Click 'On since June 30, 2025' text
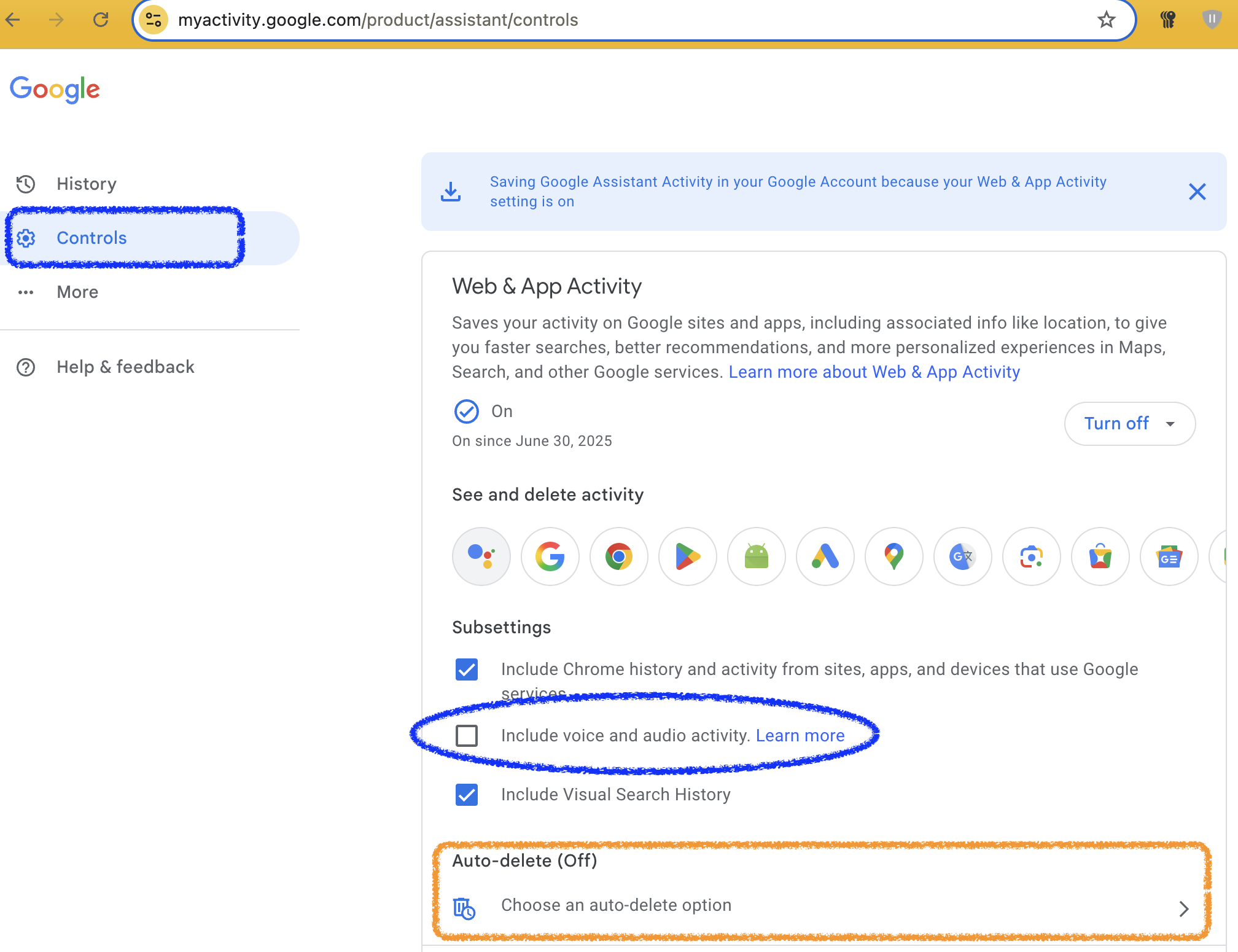Image resolution: width=1238 pixels, height=952 pixels. [532, 441]
